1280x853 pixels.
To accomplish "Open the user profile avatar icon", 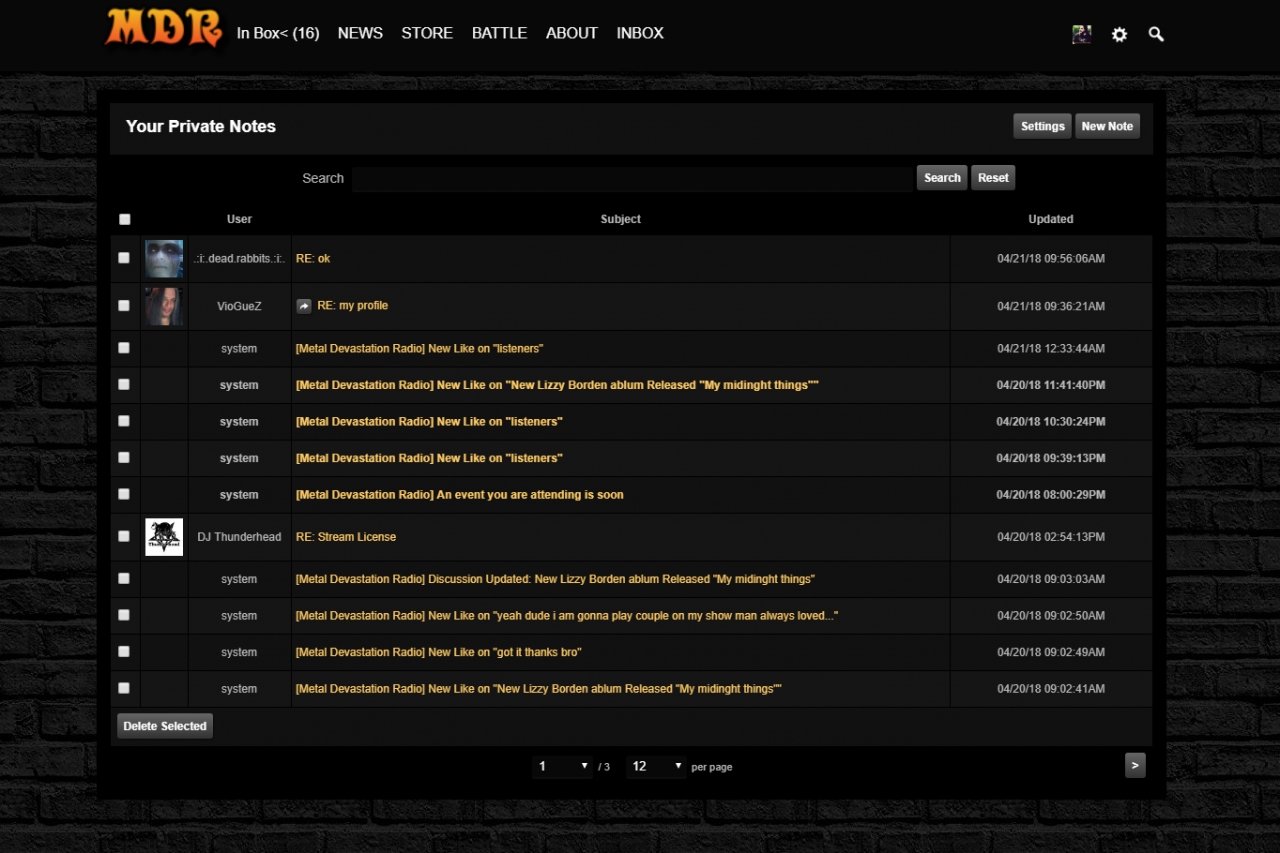I will [1081, 34].
